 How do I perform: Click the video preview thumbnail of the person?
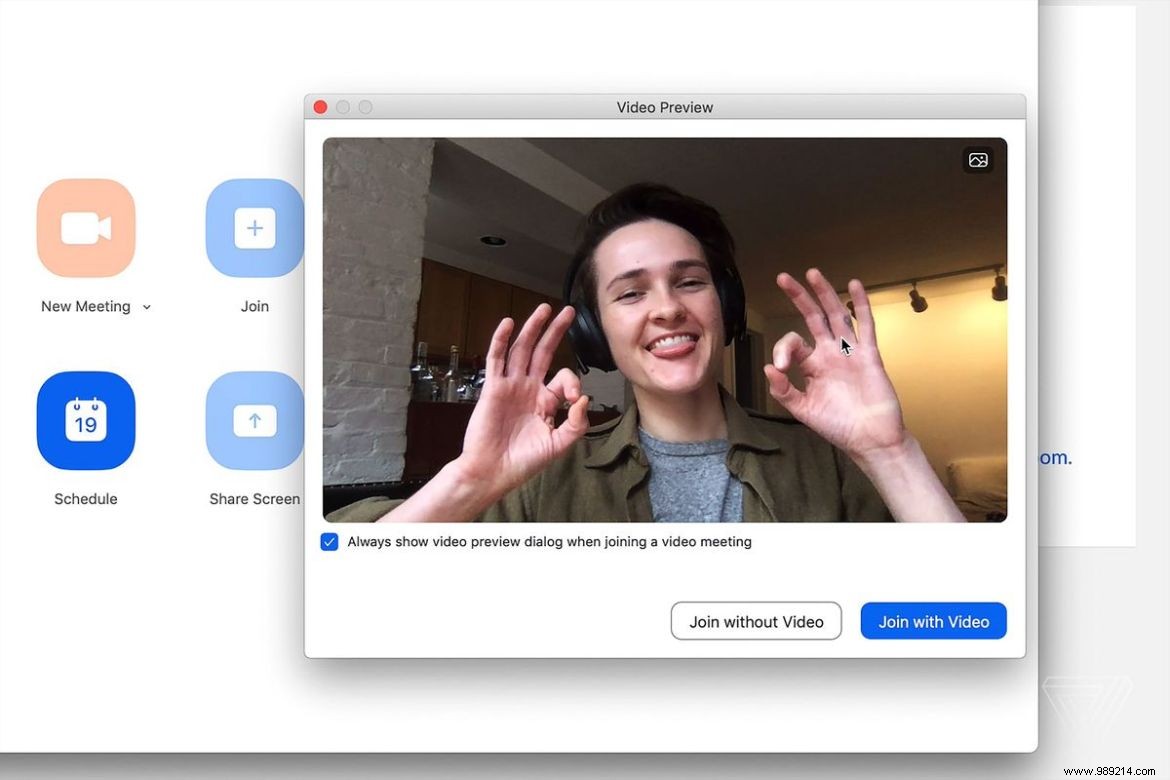tap(664, 330)
